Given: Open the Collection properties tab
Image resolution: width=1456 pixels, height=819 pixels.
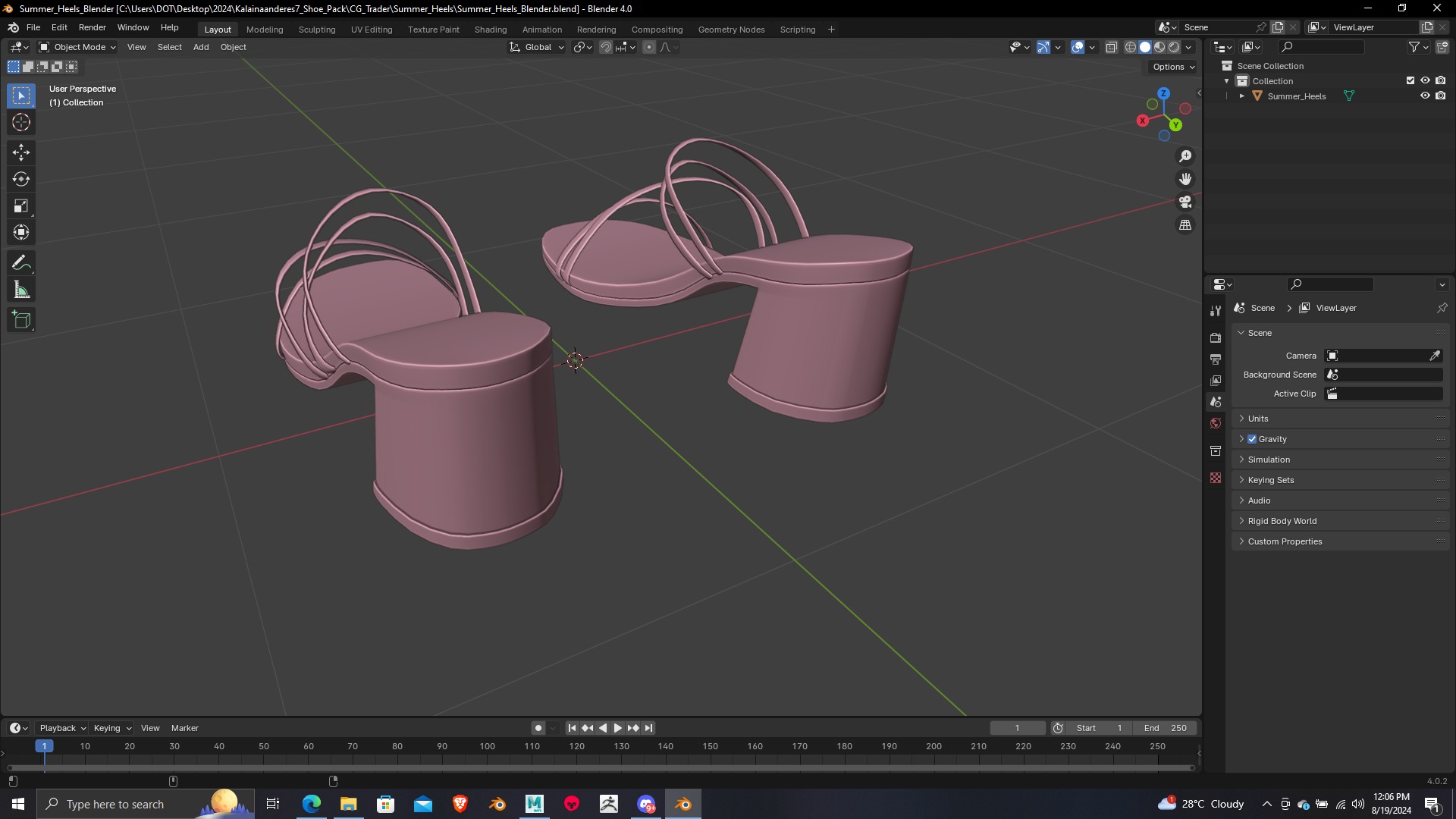Looking at the screenshot, I should coord(1216,450).
